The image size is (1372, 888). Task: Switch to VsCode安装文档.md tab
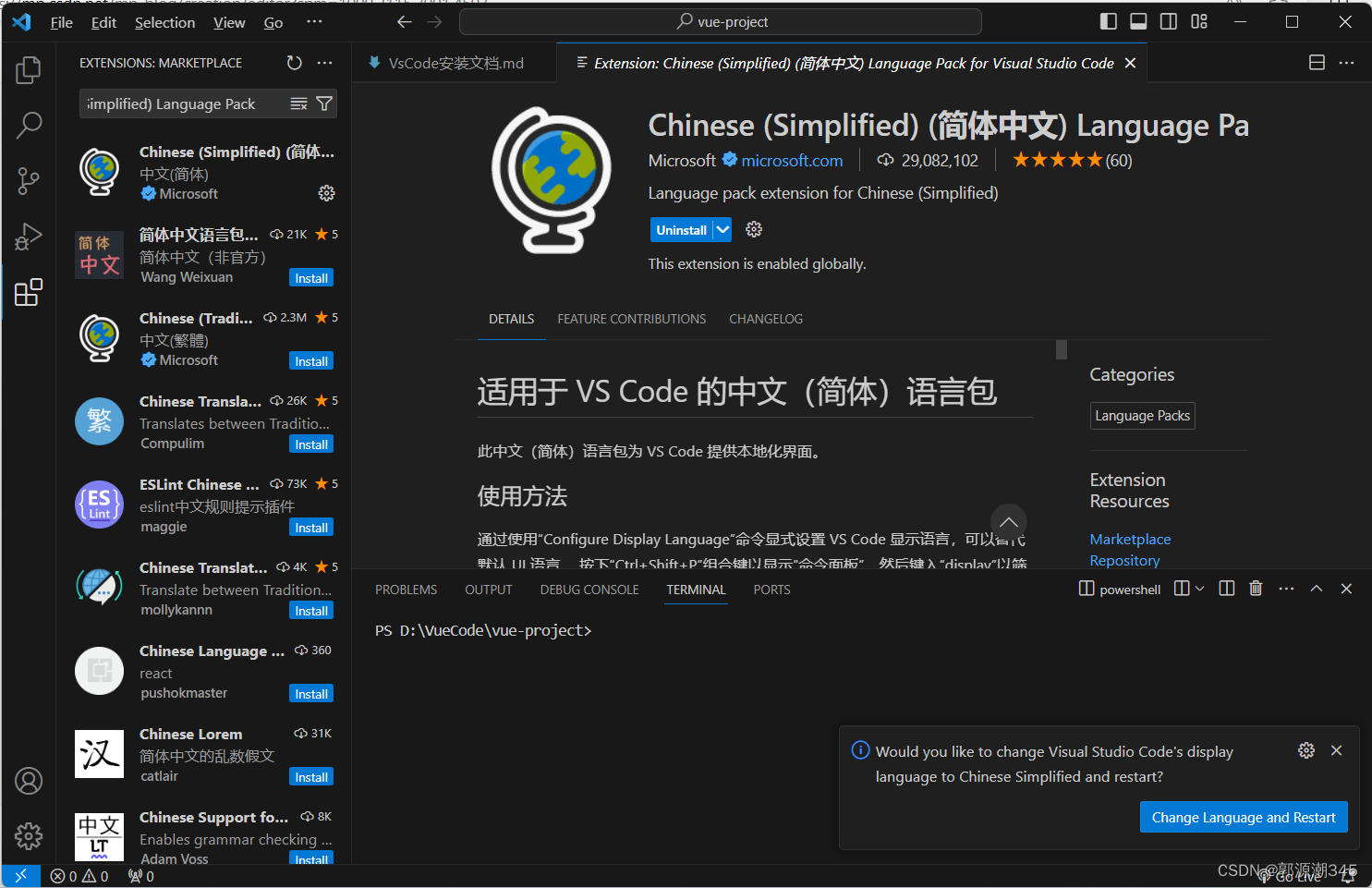click(455, 63)
